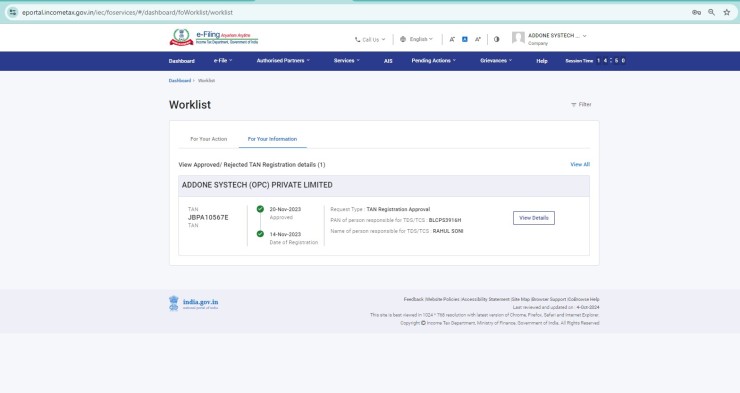Click the name RAHUL SONI
Image resolution: width=740 pixels, height=393 pixels.
448,231
